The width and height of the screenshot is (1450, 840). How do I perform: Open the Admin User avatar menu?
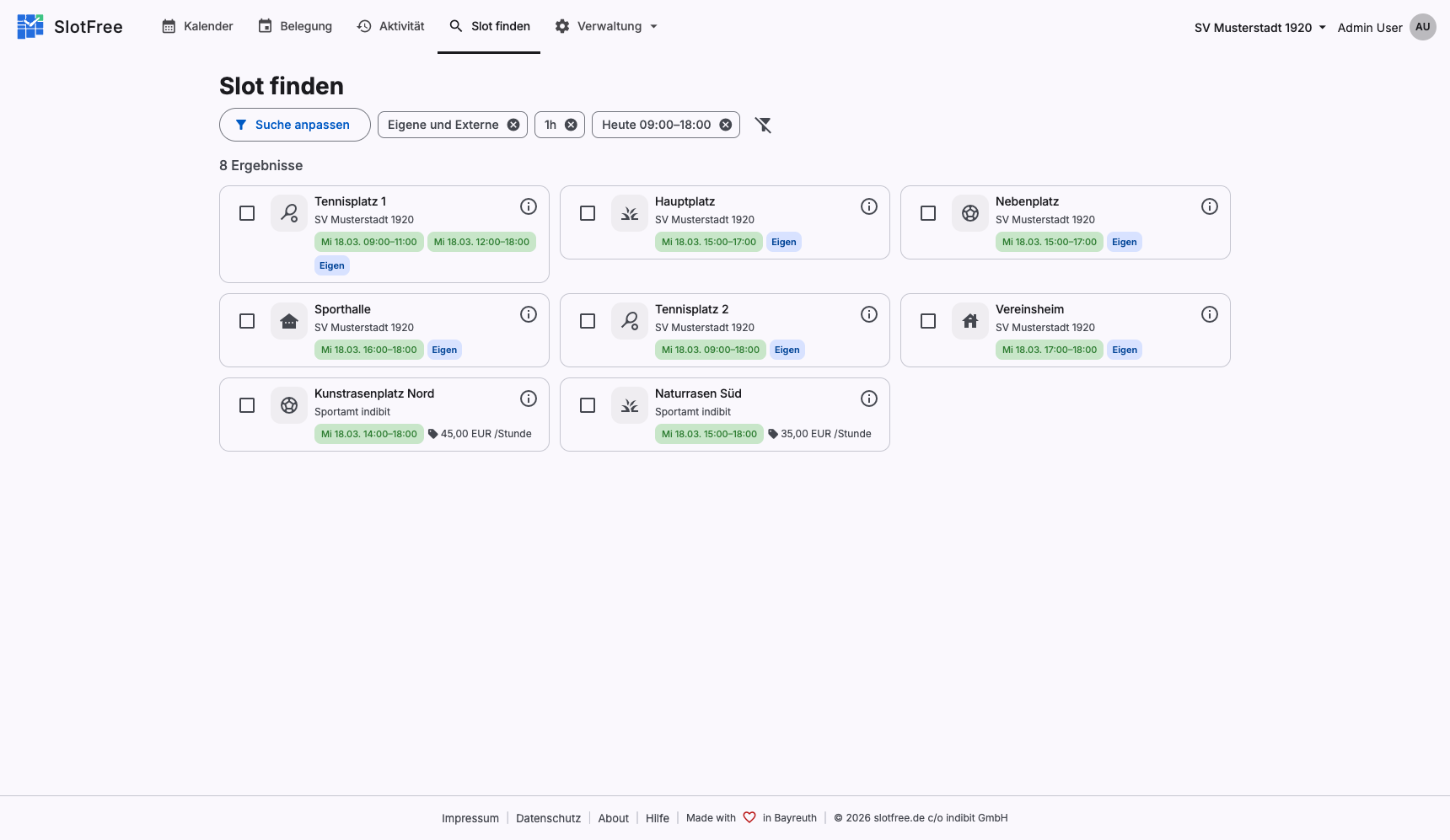pos(1423,27)
